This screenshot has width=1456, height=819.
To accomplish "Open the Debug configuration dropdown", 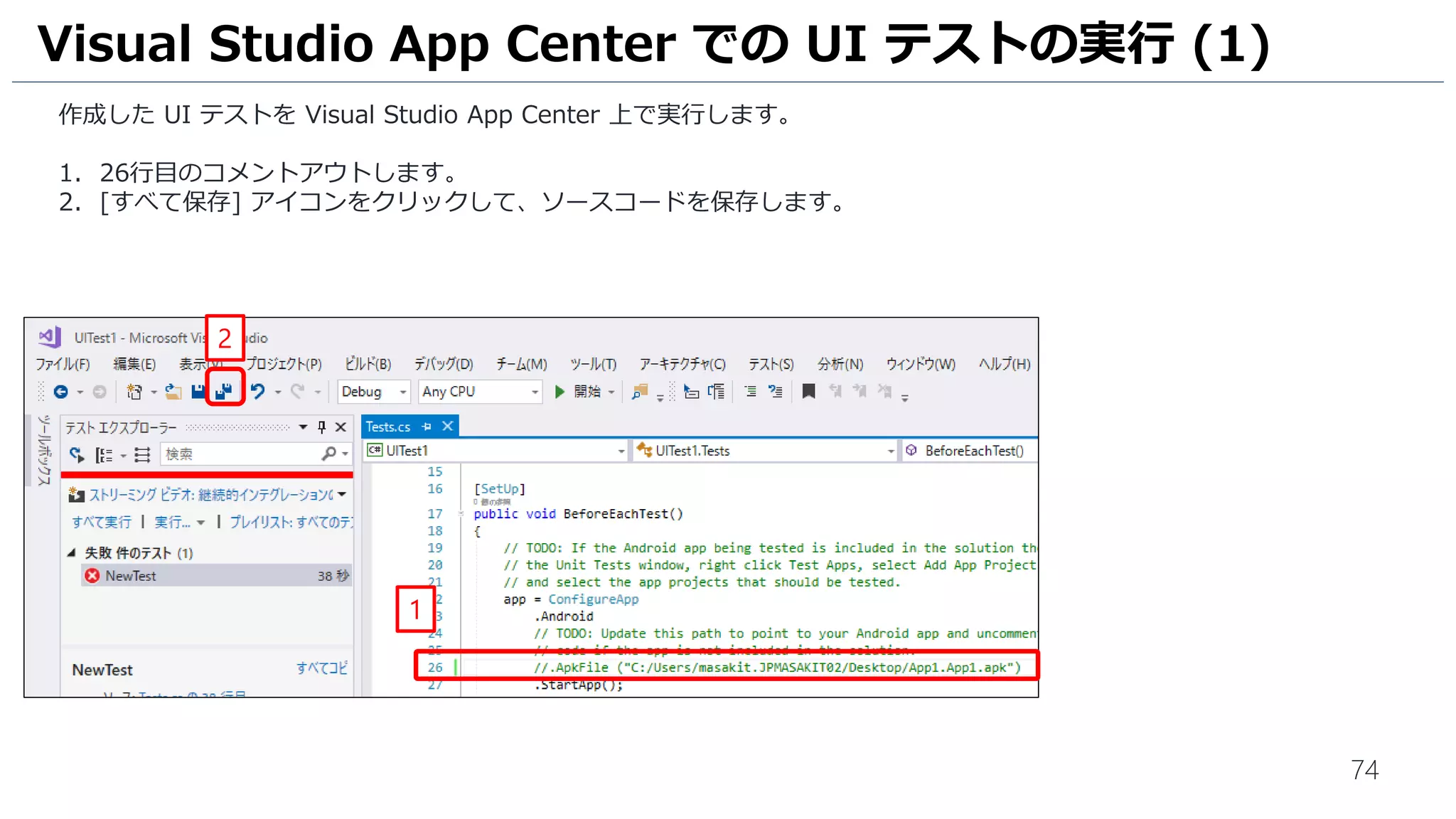I will [403, 392].
